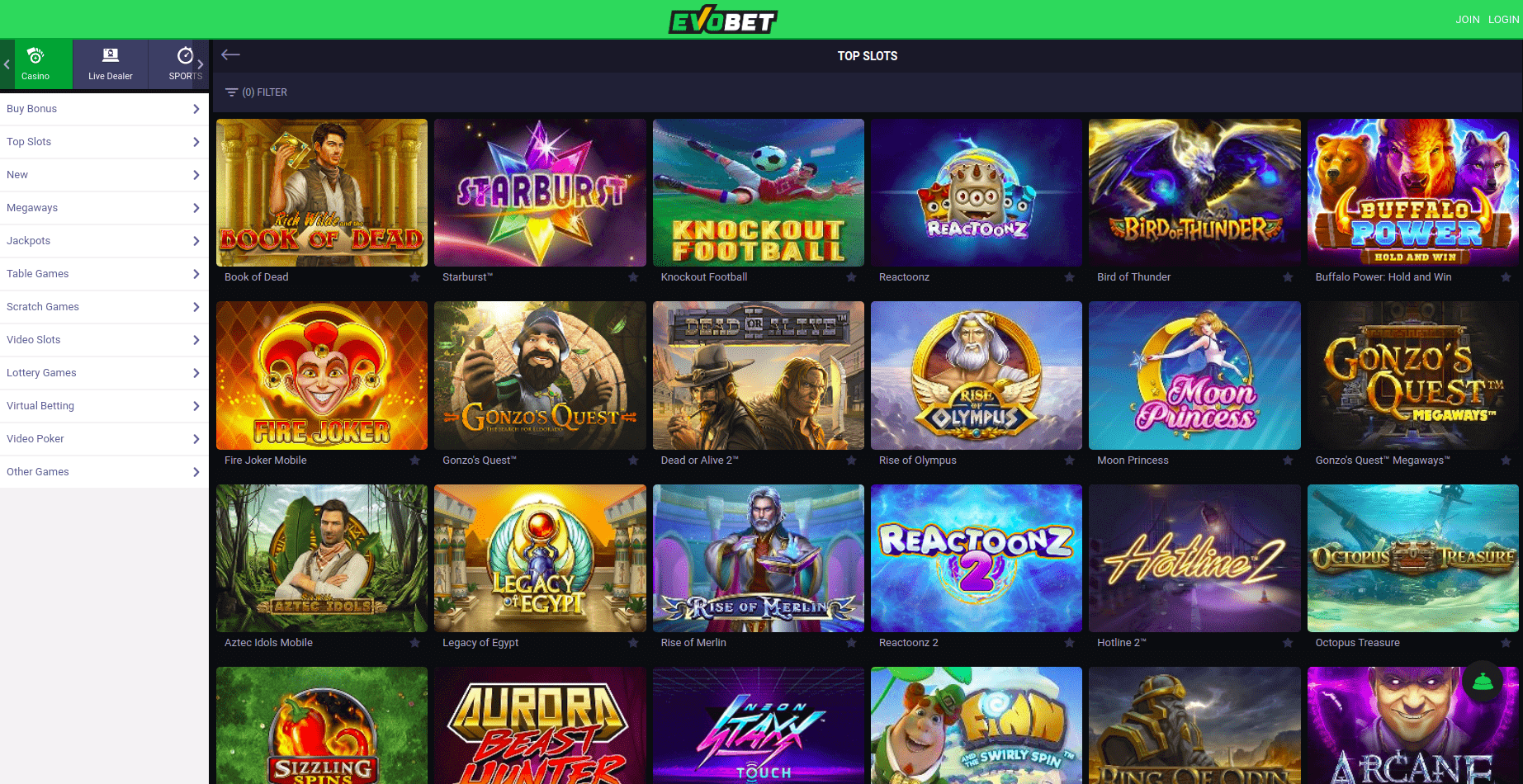This screenshot has width=1523, height=784.
Task: Expand the Buy Bonus category
Action: point(104,109)
